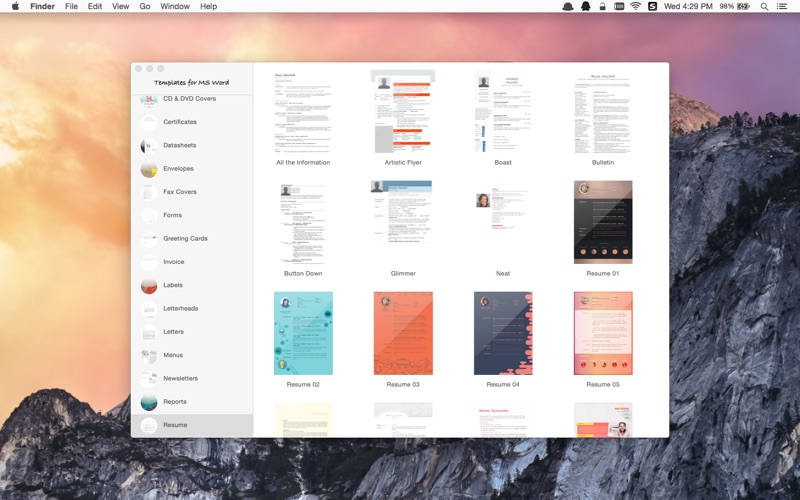Click the Glimmer template name
800x500 pixels.
[x=403, y=273]
